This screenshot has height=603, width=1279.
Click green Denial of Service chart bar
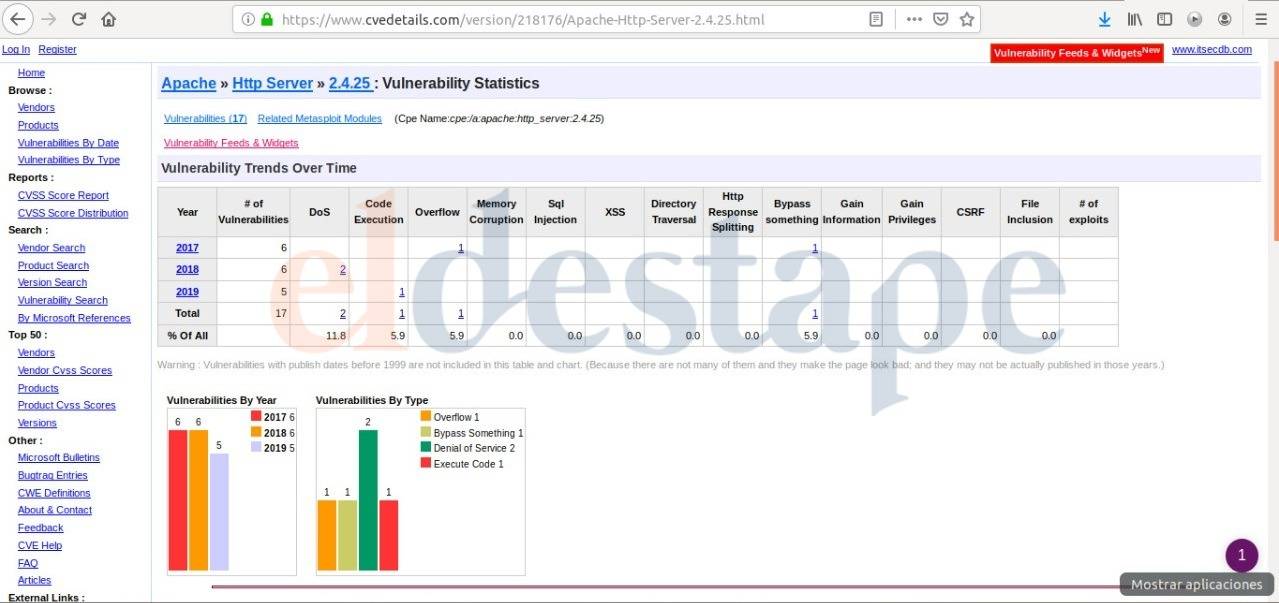pos(368,500)
